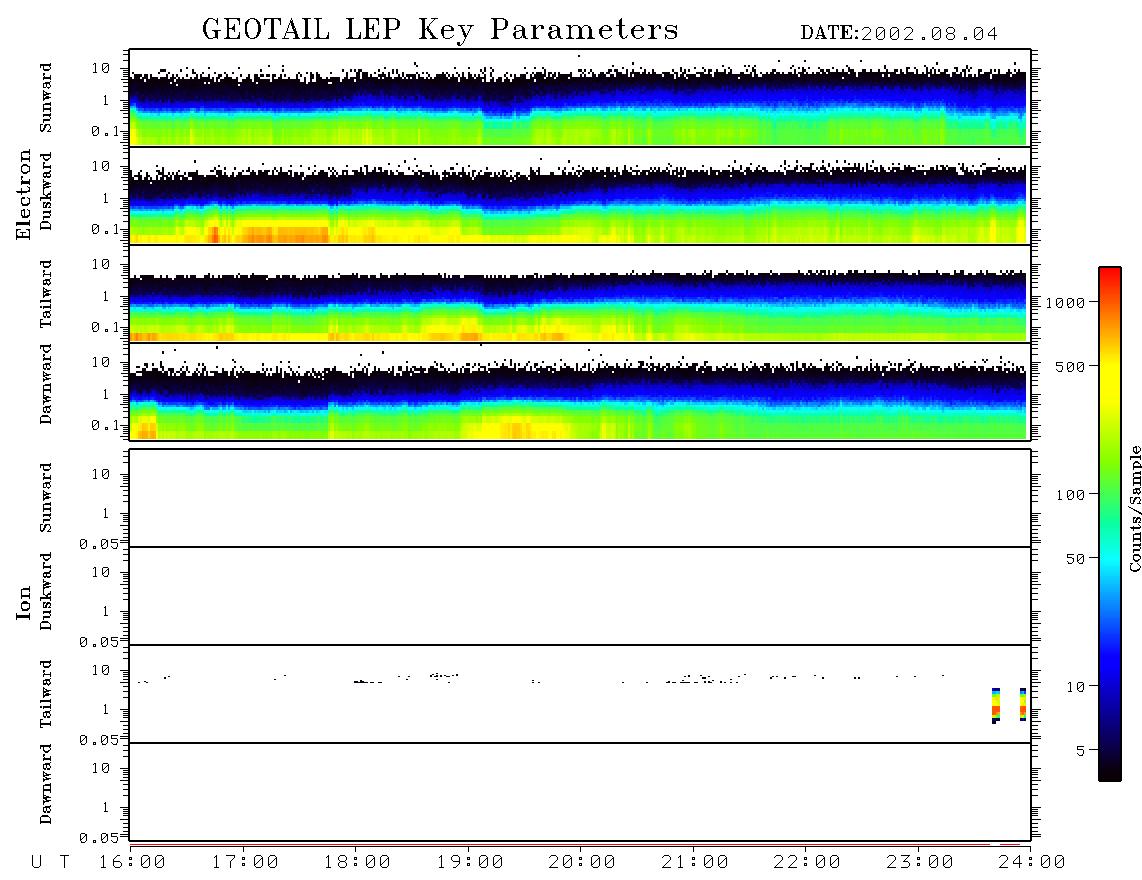Click the 17:00 time axis label

pos(245,862)
